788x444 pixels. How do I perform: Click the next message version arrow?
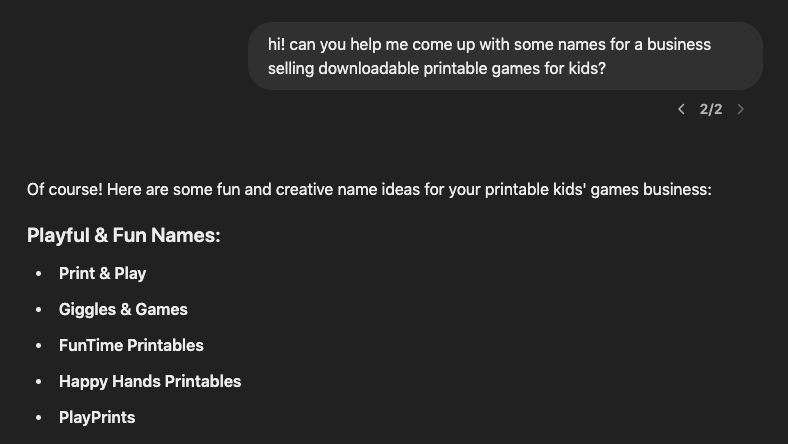point(740,109)
